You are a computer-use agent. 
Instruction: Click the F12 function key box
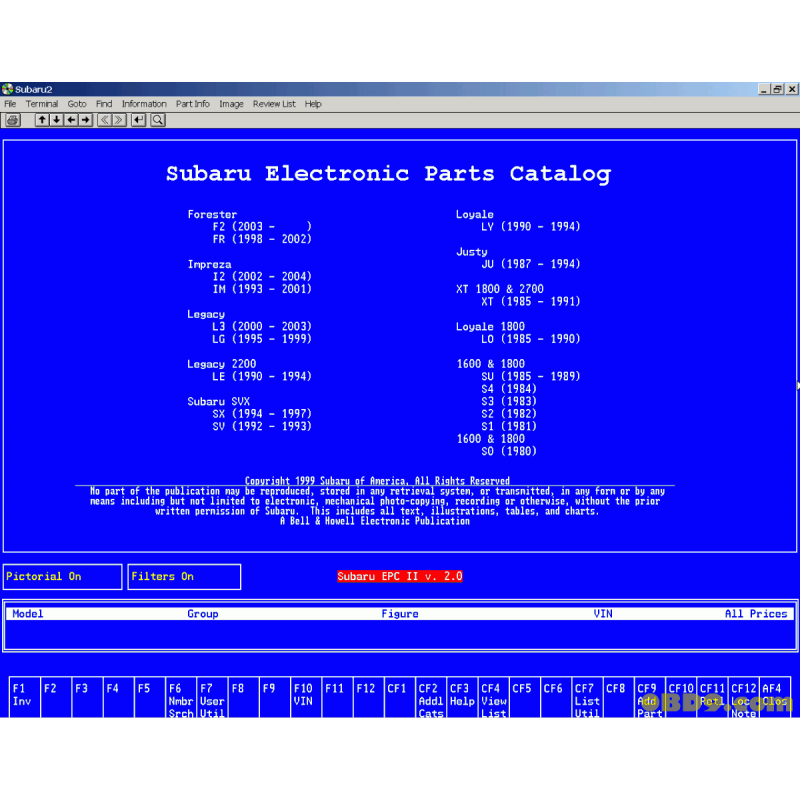(x=368, y=697)
